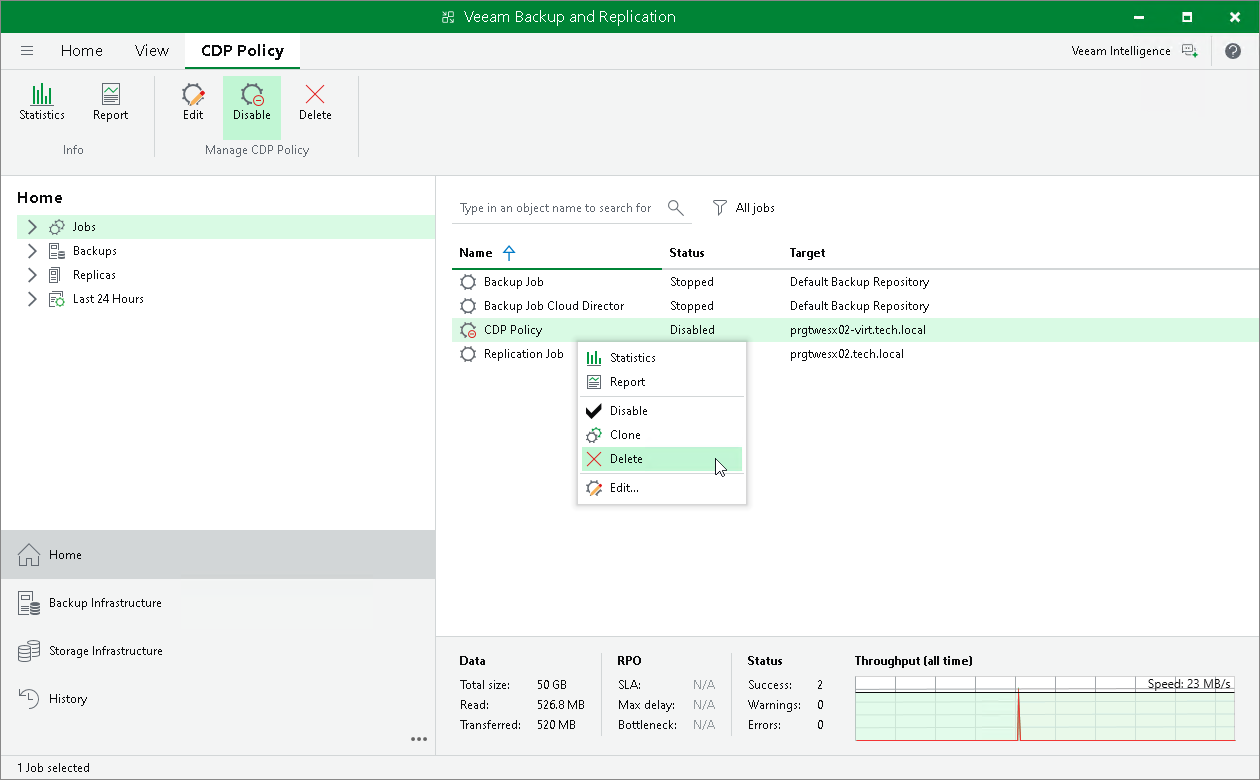This screenshot has width=1260, height=780.
Task: Choose Report from the context menu
Action: (x=661, y=382)
